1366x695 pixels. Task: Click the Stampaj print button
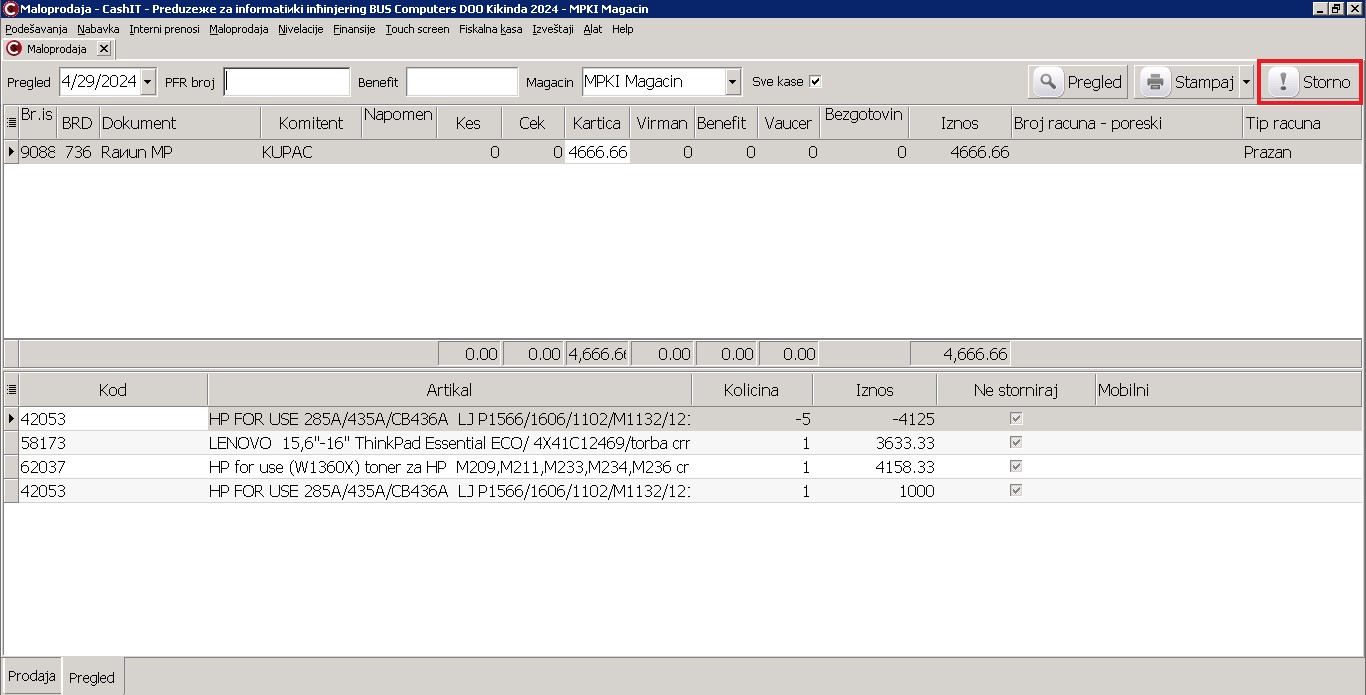(x=1187, y=82)
